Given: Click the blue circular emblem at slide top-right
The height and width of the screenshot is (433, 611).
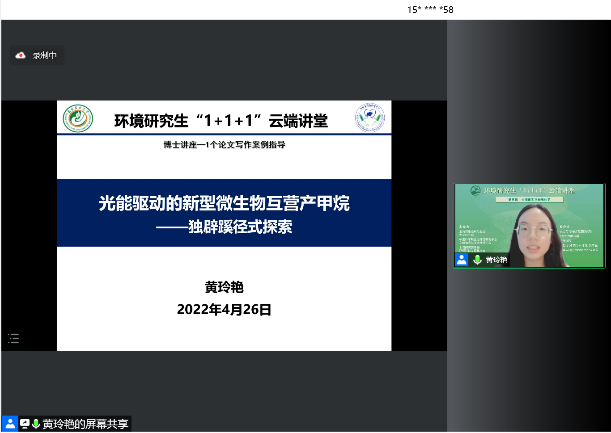Looking at the screenshot, I should point(370,119).
